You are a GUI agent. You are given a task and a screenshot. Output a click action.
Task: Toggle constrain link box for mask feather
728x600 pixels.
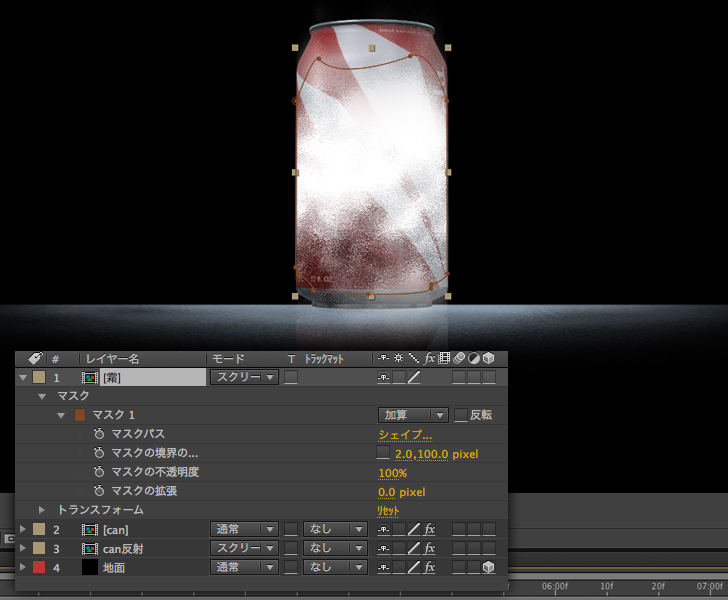pyautogui.click(x=383, y=453)
